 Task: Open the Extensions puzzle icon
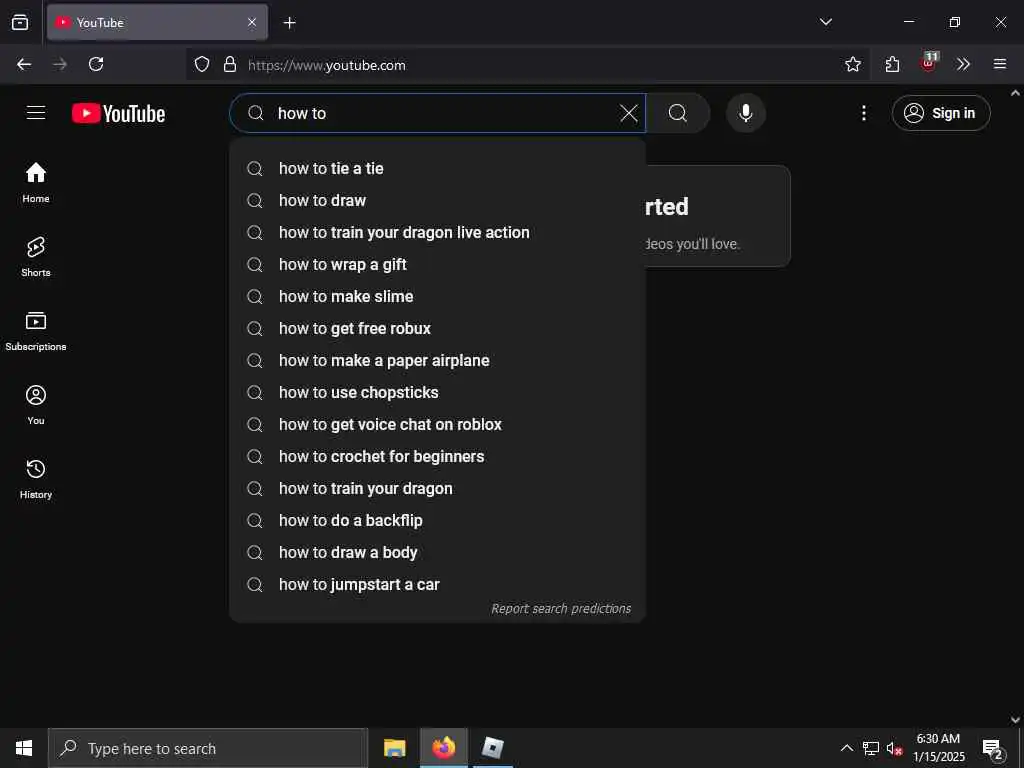click(892, 64)
